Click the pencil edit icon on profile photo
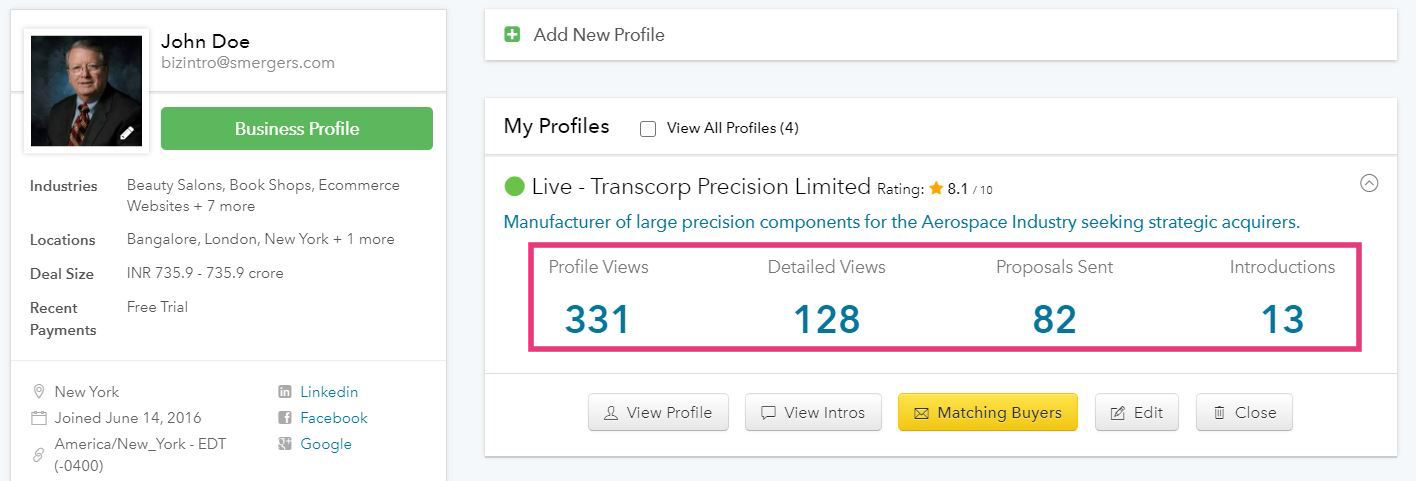The width and height of the screenshot is (1416, 481). pyautogui.click(x=127, y=133)
